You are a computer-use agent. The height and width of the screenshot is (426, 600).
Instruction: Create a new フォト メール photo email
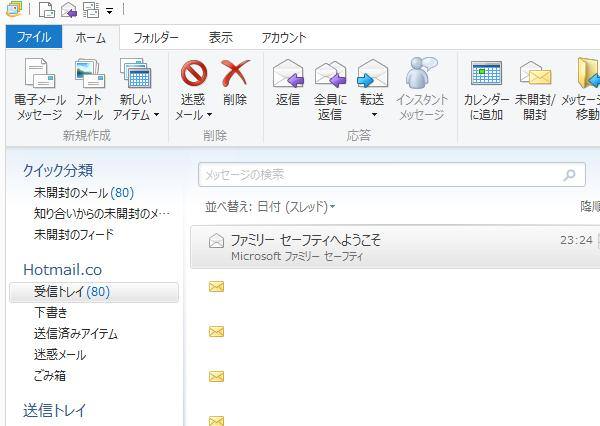pyautogui.click(x=89, y=76)
